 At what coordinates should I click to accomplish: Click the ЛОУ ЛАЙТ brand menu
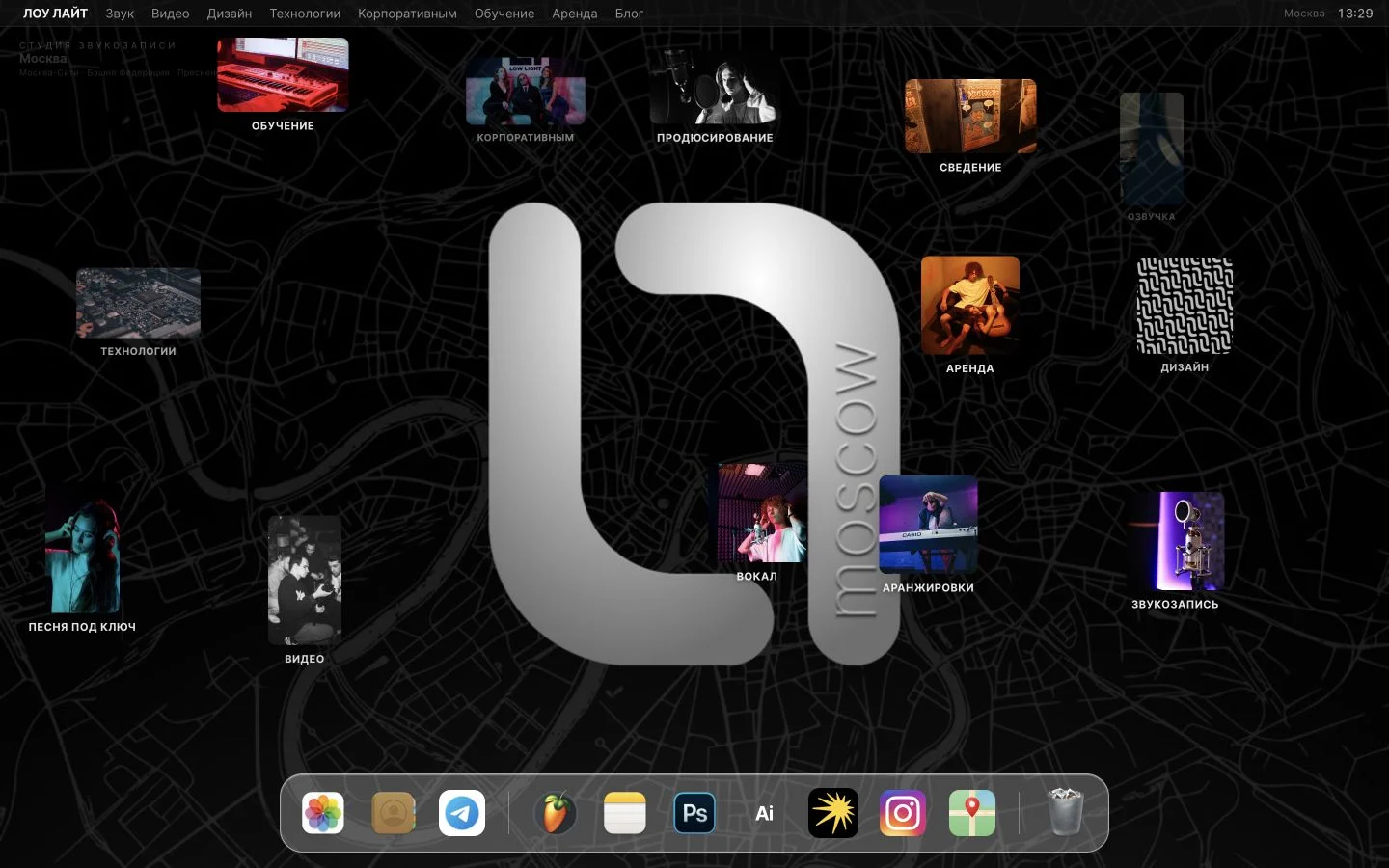(x=55, y=14)
